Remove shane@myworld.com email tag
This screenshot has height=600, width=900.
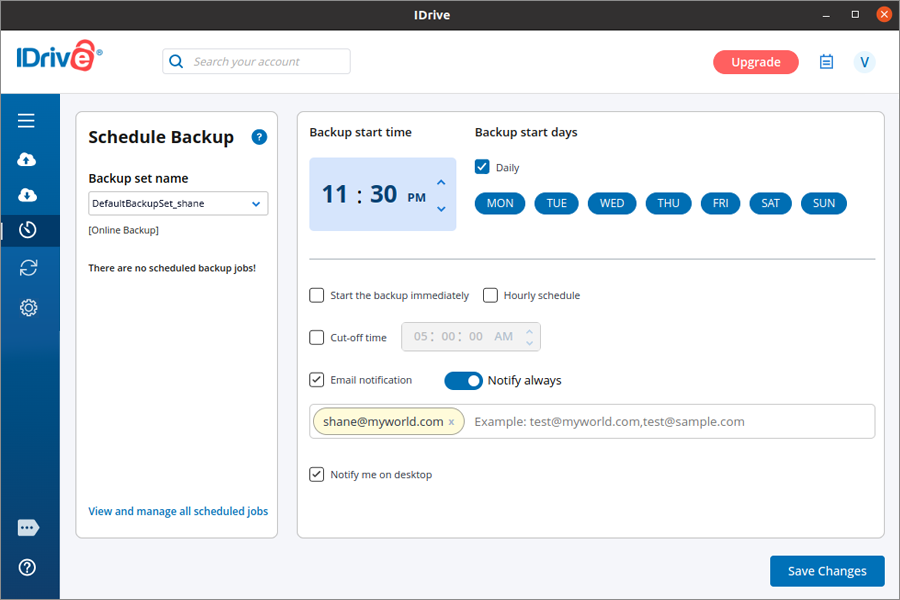pos(451,422)
